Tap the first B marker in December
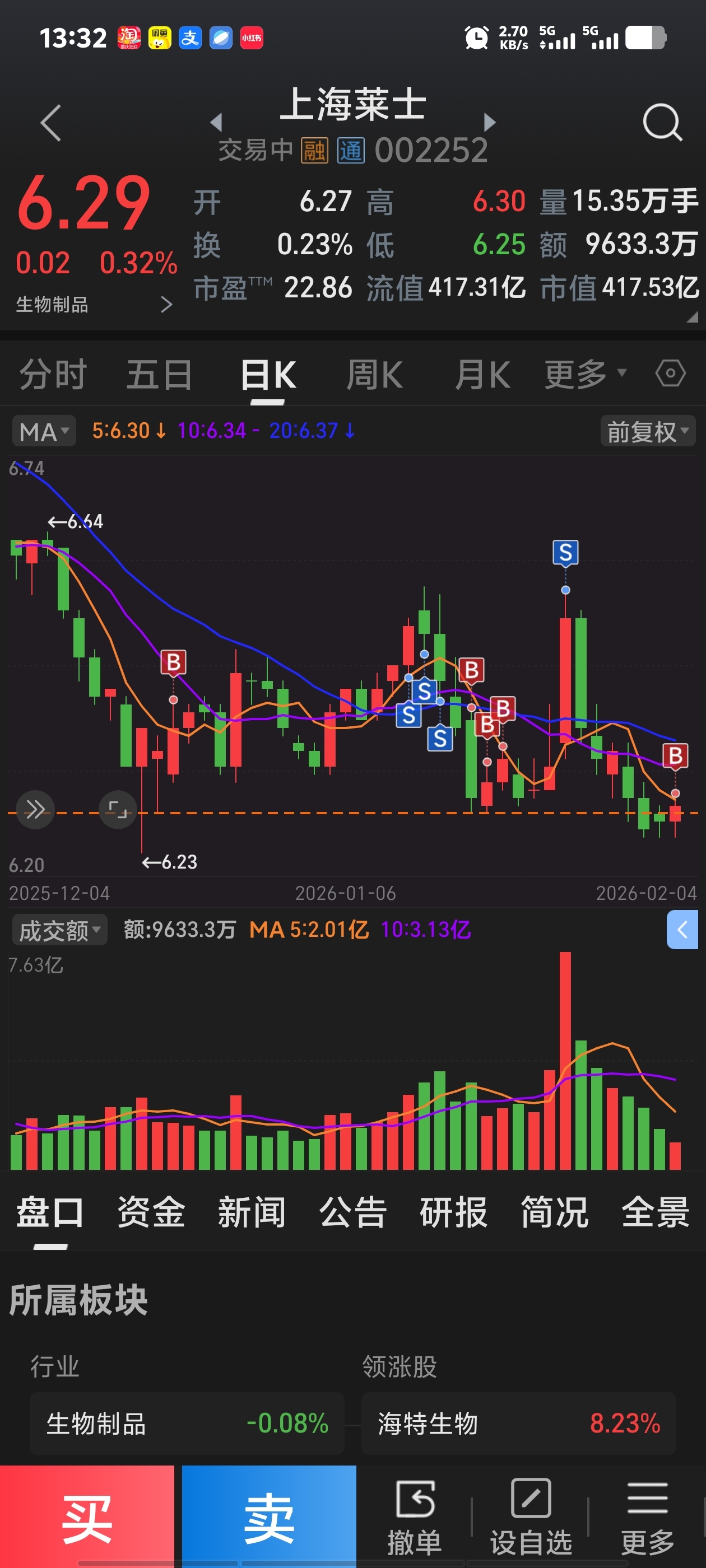The image size is (706, 1568). click(173, 662)
